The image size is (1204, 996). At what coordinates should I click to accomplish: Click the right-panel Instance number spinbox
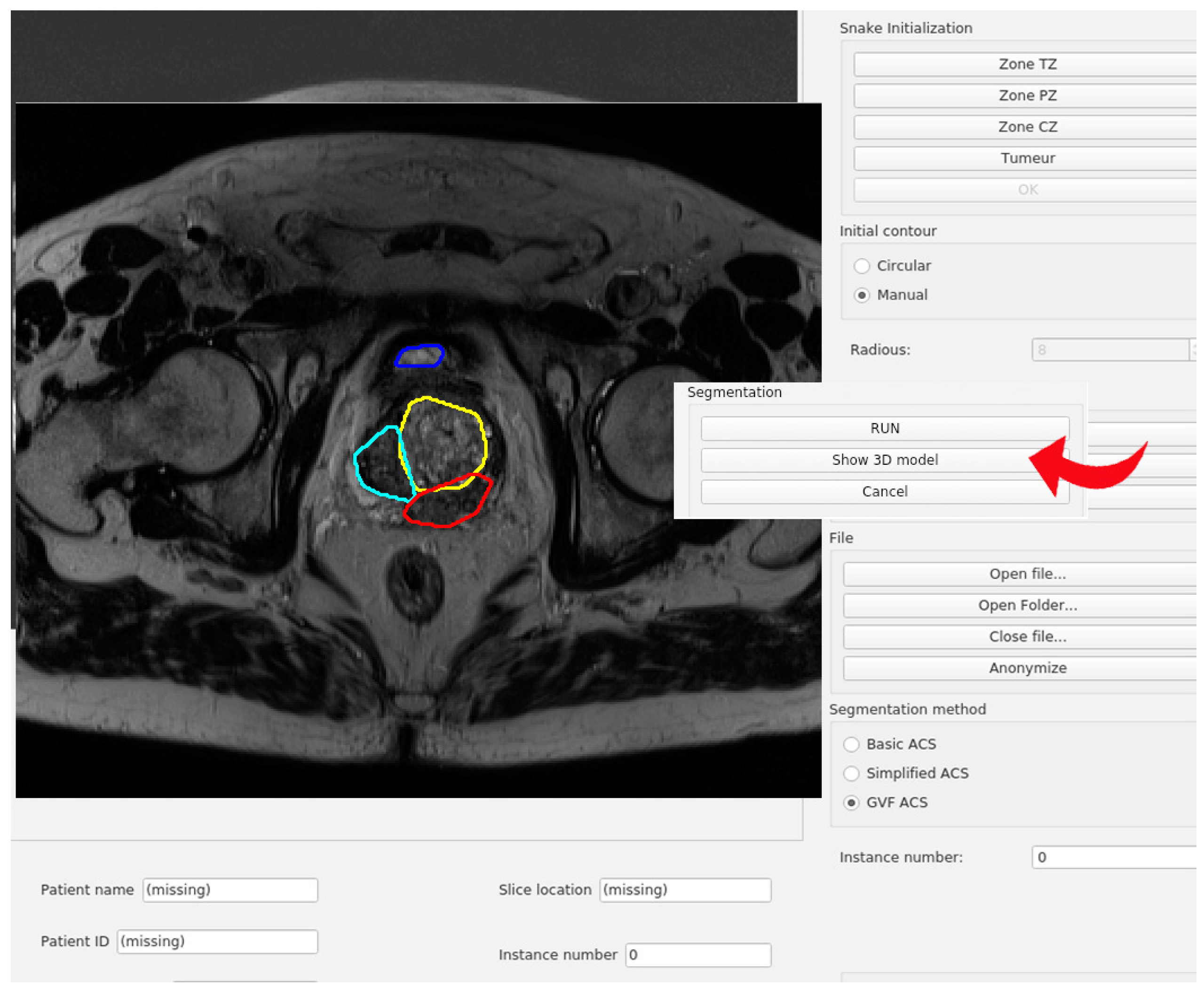pyautogui.click(x=1112, y=857)
